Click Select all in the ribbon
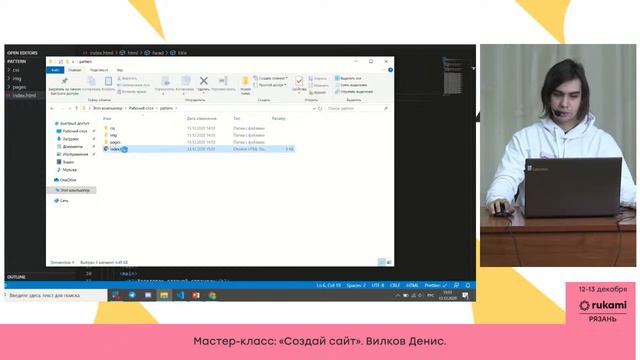The image size is (640, 360). pyautogui.click(x=348, y=78)
